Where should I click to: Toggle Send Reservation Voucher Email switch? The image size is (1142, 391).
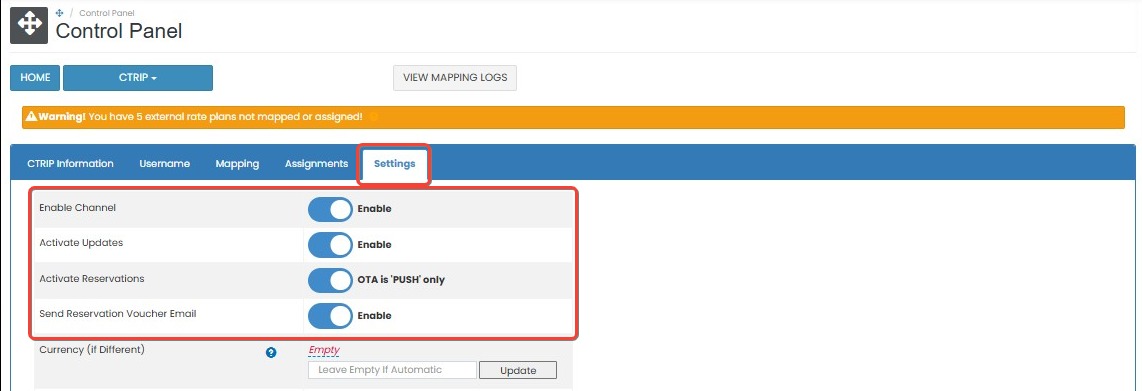[x=330, y=316]
